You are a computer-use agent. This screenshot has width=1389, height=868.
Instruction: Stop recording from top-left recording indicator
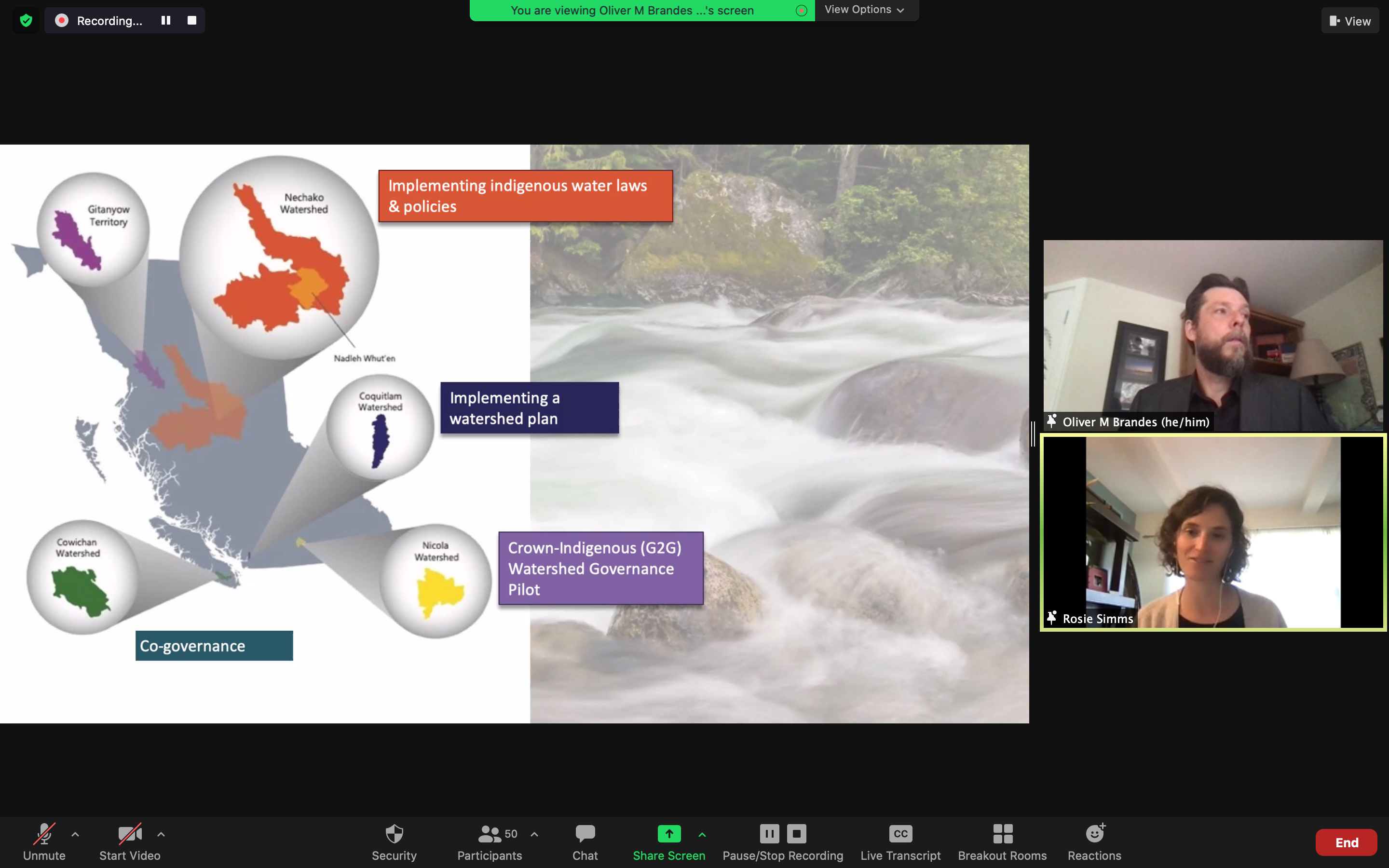click(x=191, y=20)
